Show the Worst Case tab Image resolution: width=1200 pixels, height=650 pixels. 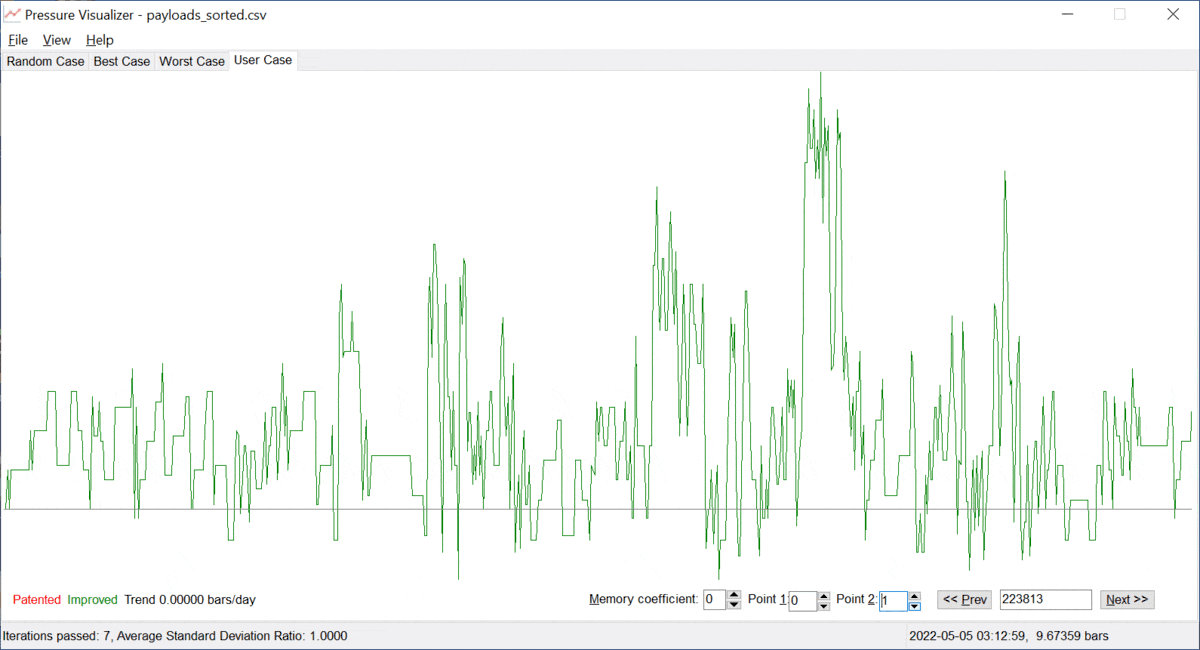coord(192,61)
